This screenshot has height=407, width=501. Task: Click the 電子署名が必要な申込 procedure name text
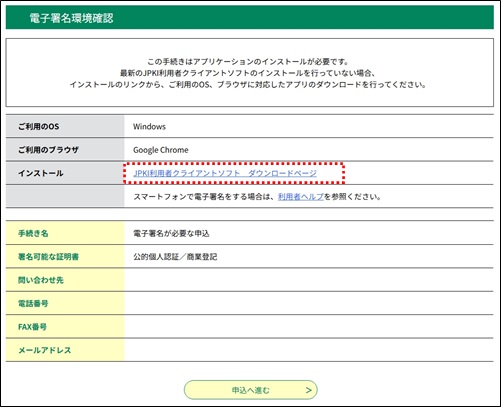point(171,233)
